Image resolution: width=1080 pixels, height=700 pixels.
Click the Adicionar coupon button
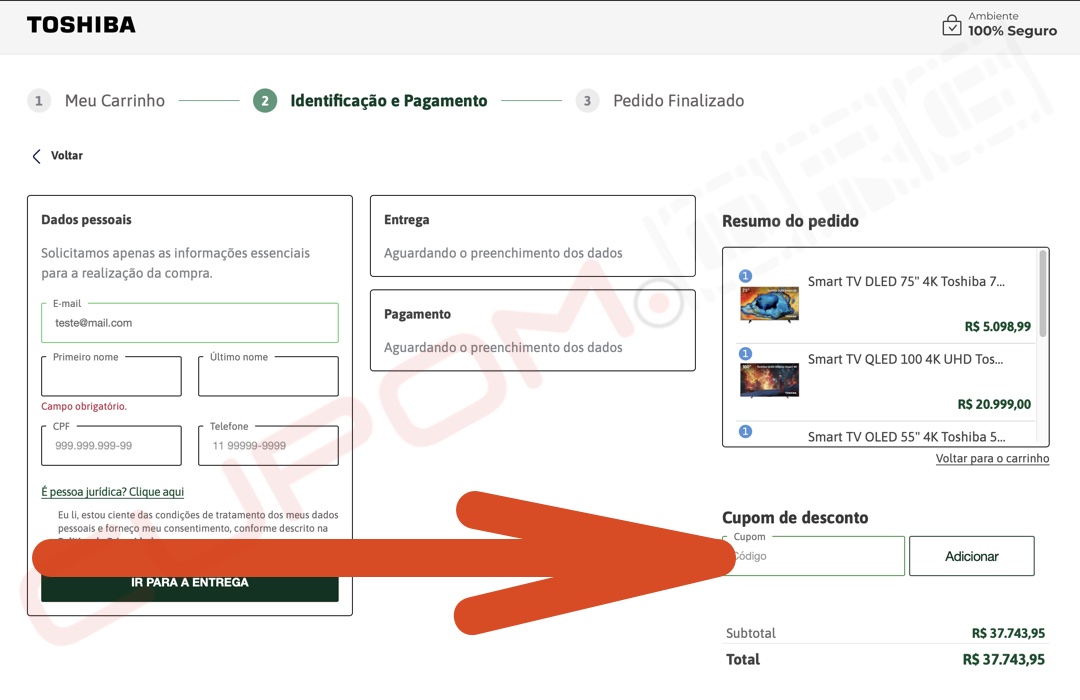[971, 556]
